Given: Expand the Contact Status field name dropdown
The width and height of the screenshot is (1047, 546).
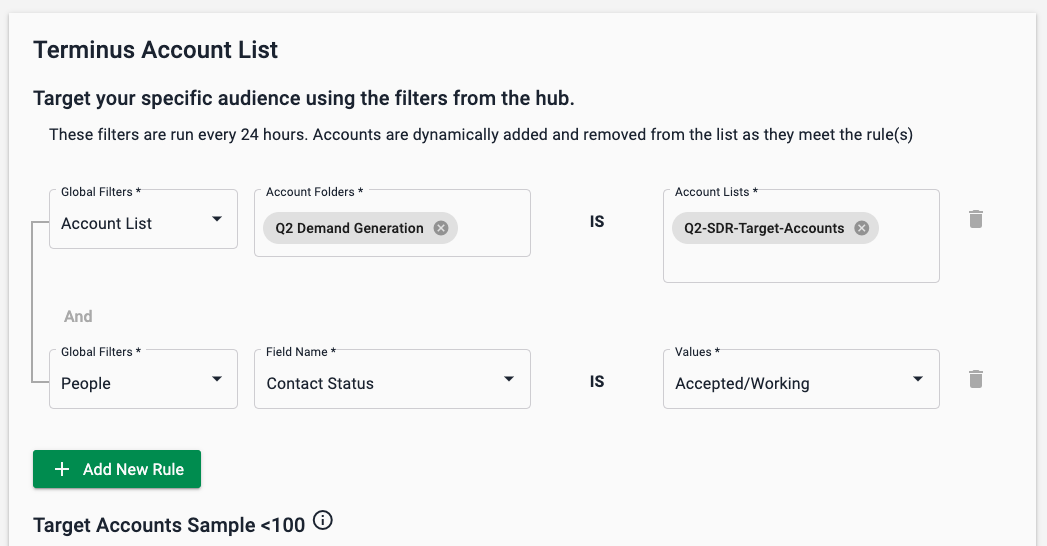Looking at the screenshot, I should point(393,379).
